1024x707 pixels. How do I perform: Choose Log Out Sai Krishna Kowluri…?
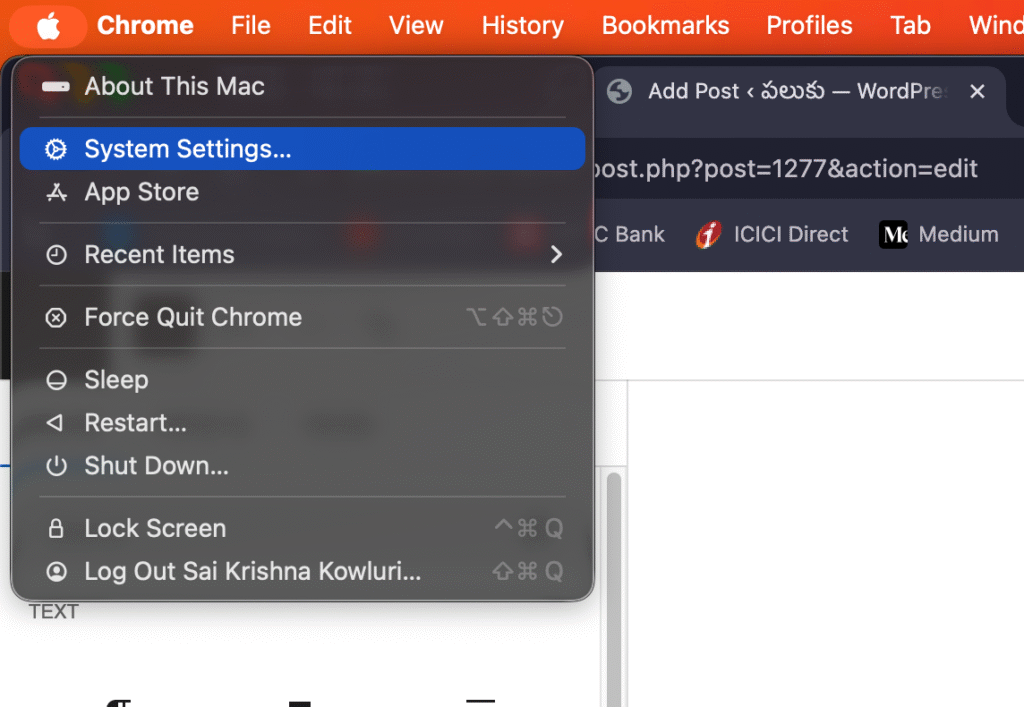(302, 571)
